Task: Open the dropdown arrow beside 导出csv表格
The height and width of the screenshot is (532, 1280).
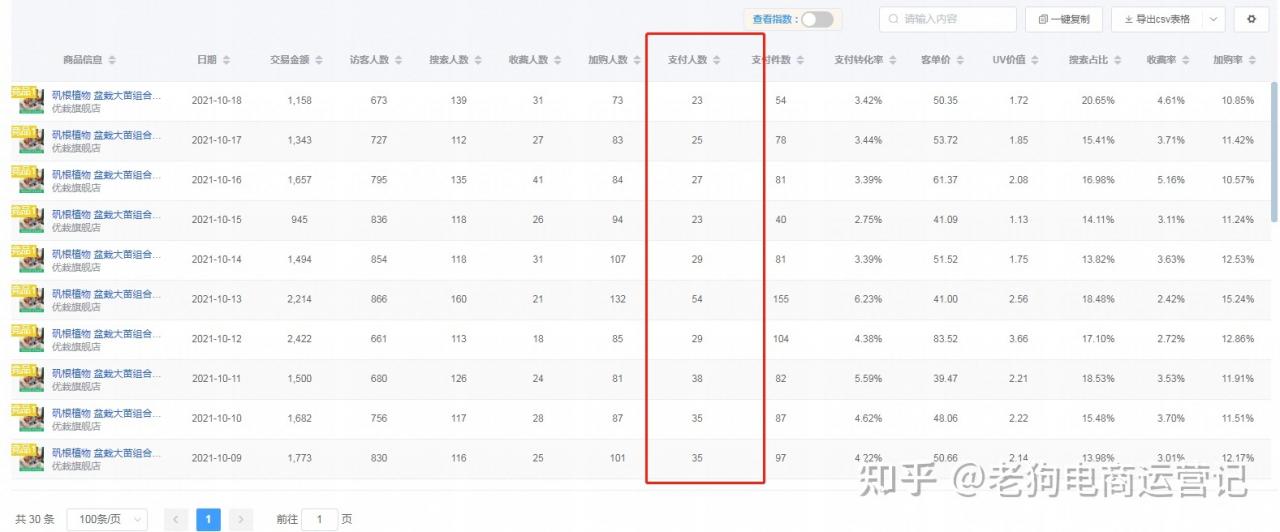Action: click(1214, 19)
